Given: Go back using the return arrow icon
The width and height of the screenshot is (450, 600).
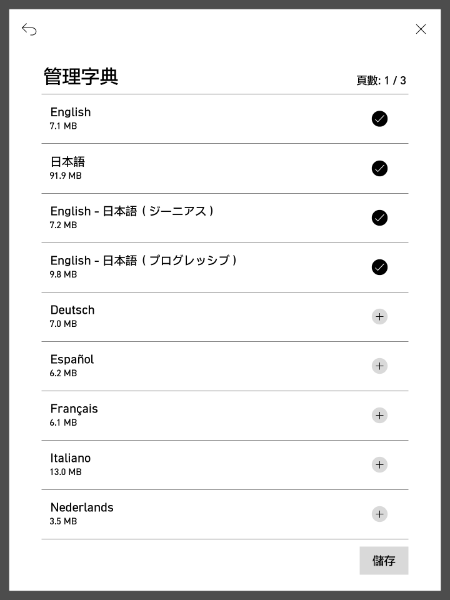Looking at the screenshot, I should pyautogui.click(x=29, y=29).
